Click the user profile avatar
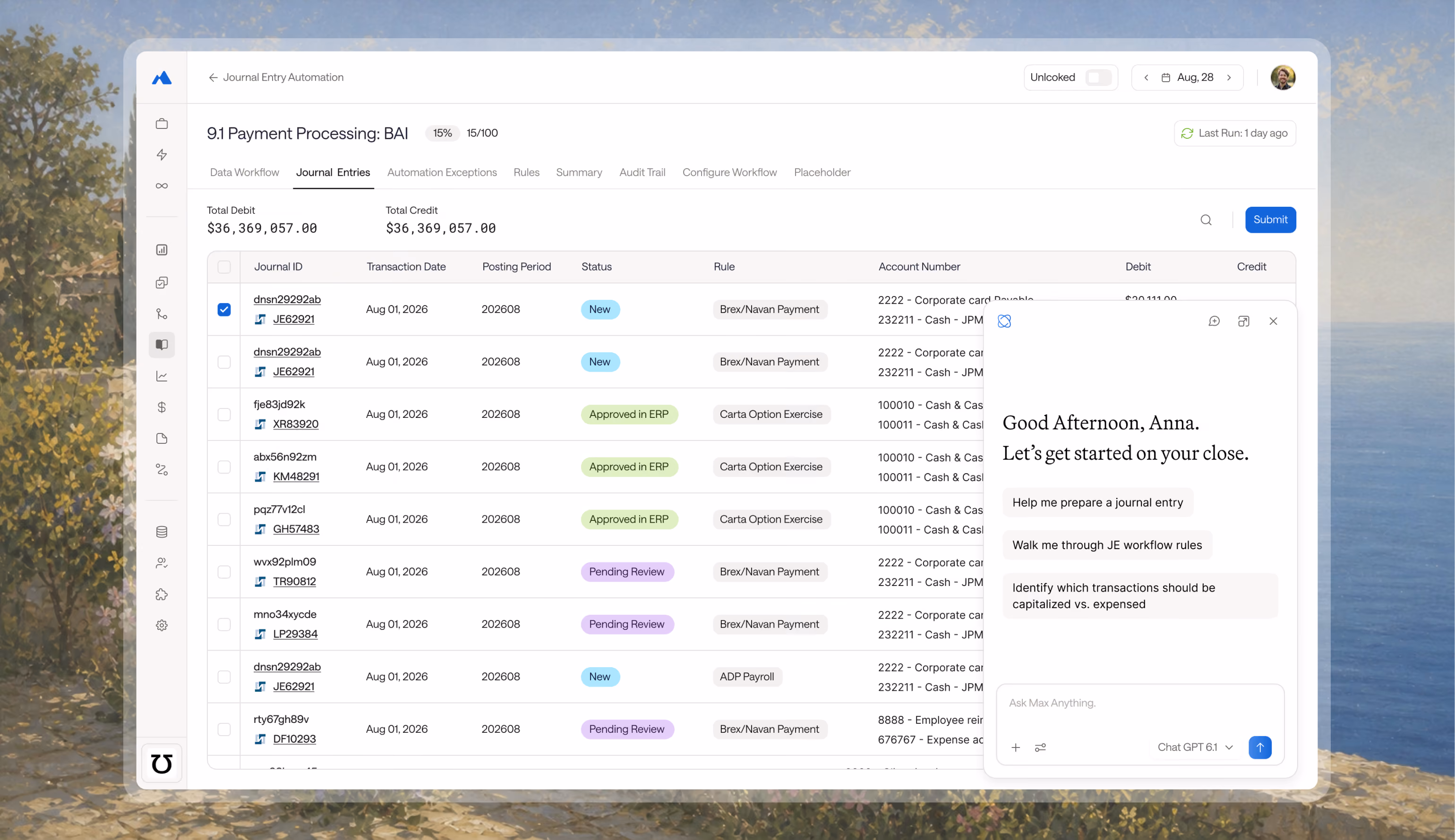The image size is (1455, 840). [1283, 77]
